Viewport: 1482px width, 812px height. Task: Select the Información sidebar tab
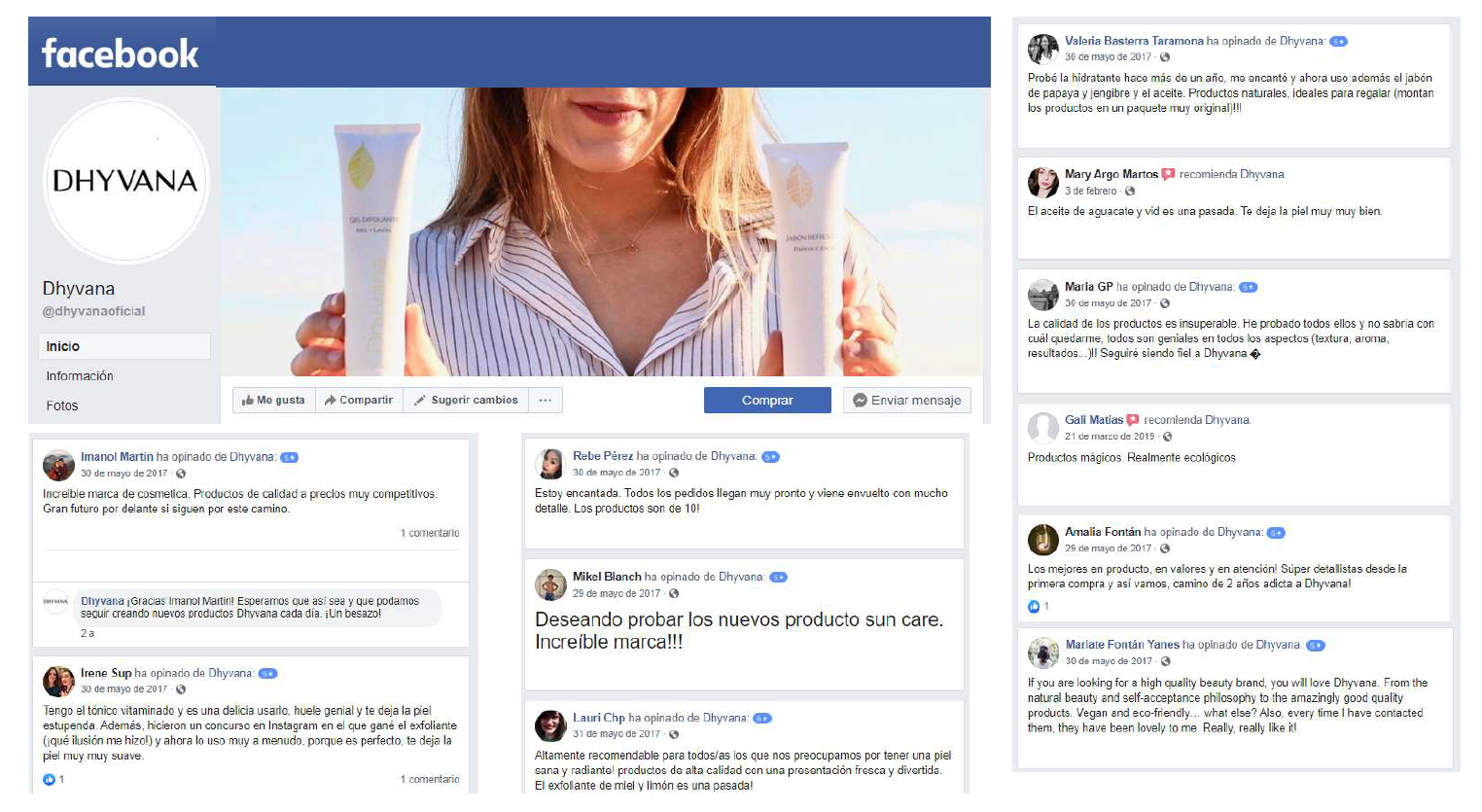point(80,376)
